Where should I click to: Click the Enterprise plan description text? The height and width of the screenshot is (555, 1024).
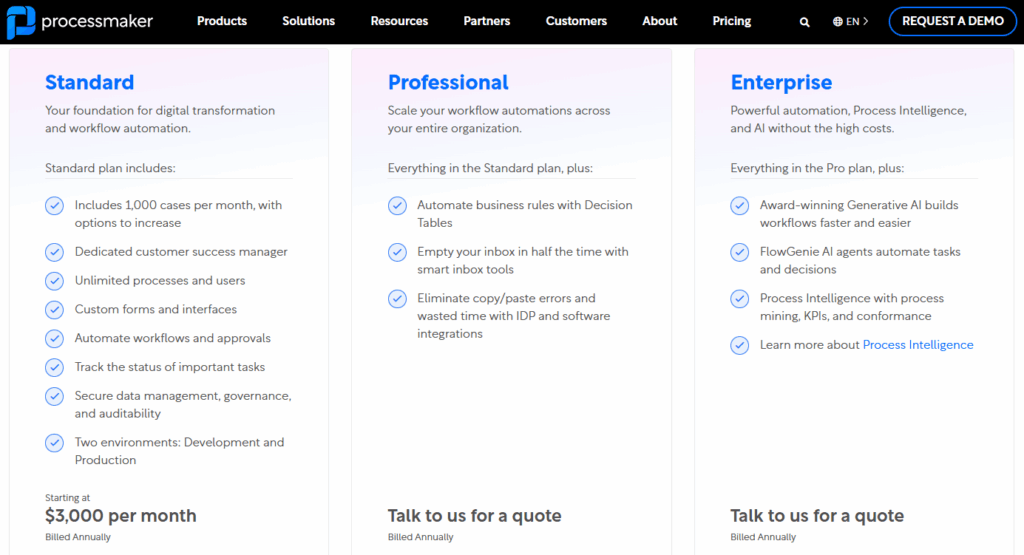848,119
